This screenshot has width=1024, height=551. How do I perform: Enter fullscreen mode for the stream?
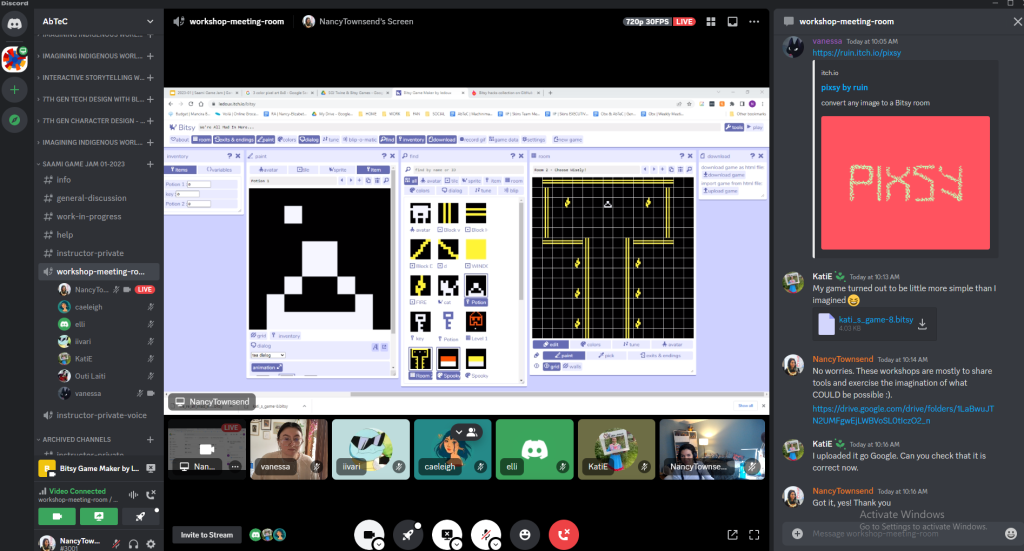pos(755,535)
